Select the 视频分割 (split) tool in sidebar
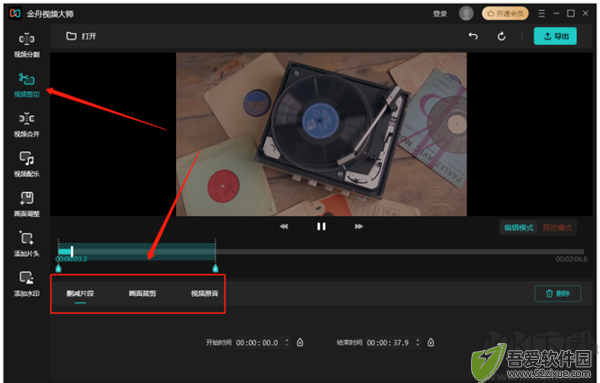 tap(26, 45)
